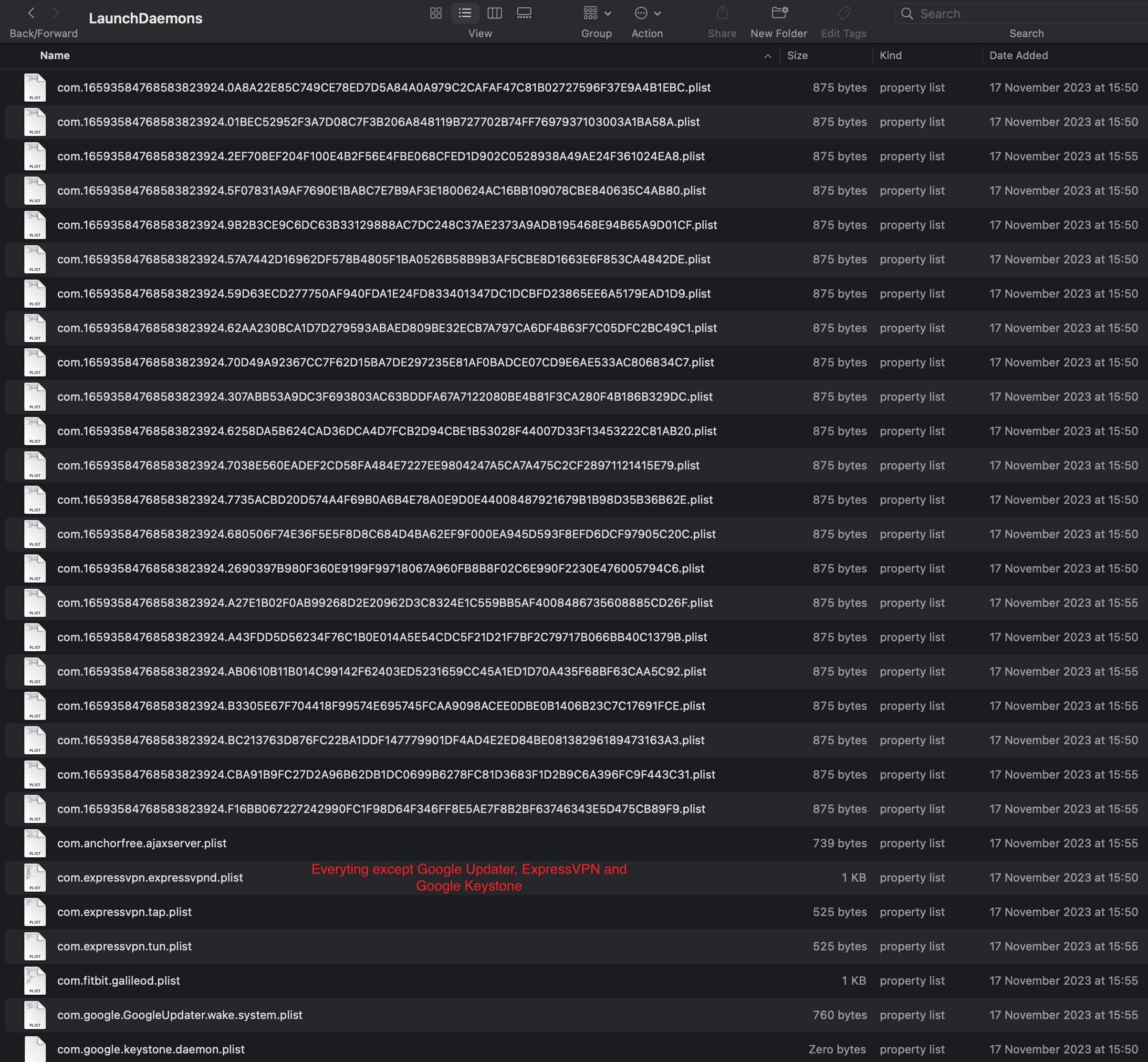The image size is (1148, 1062).
Task: Sort by the Kind column header
Action: (890, 56)
